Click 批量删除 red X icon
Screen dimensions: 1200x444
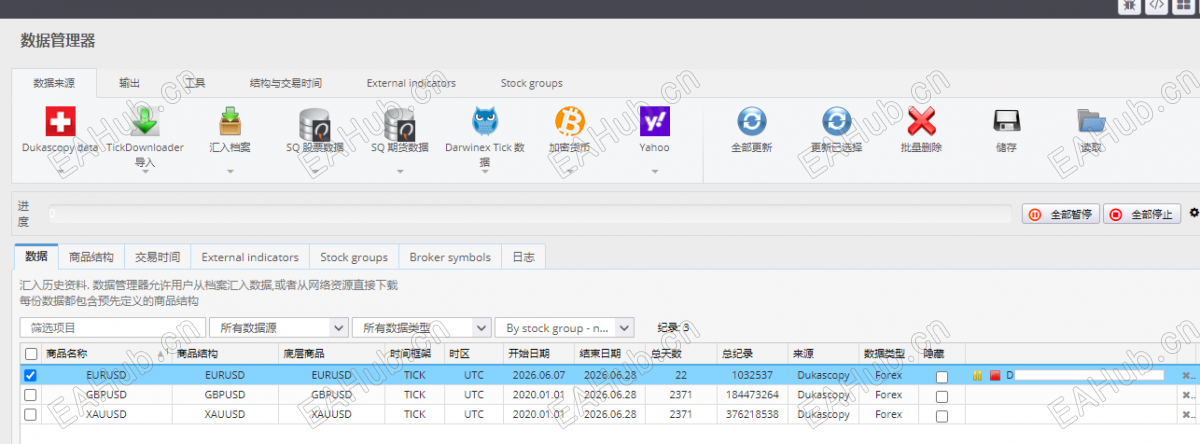921,122
